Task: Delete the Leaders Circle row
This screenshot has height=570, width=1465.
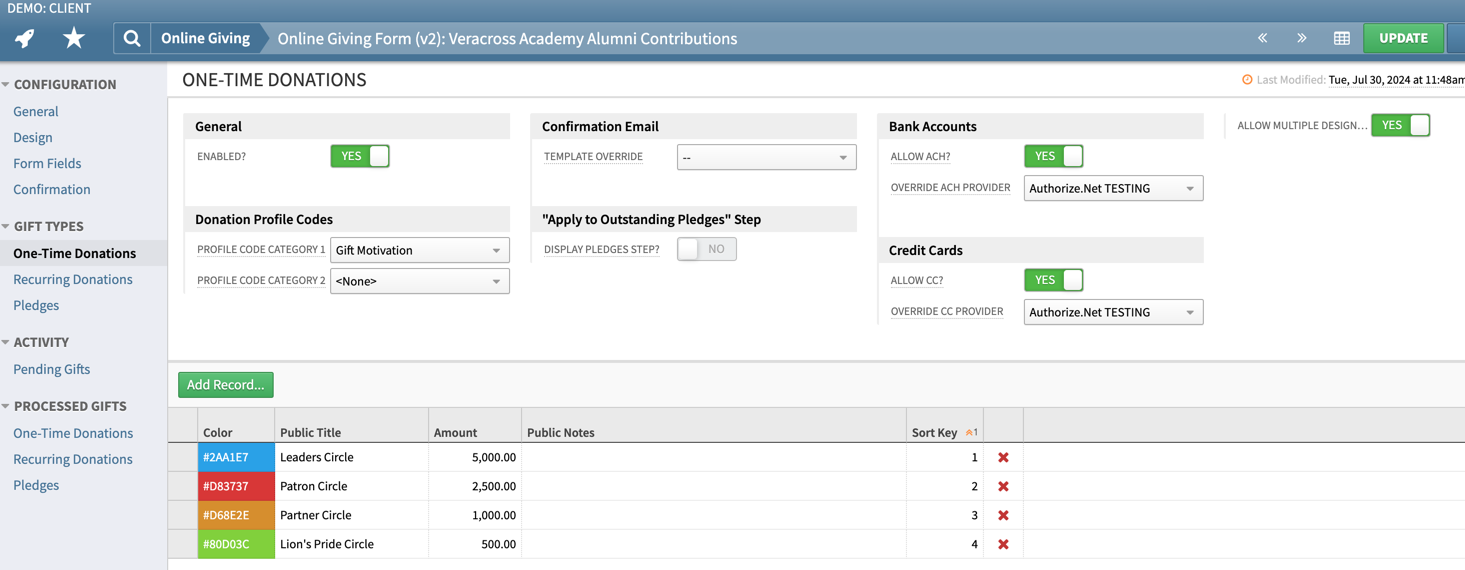Action: (1003, 457)
